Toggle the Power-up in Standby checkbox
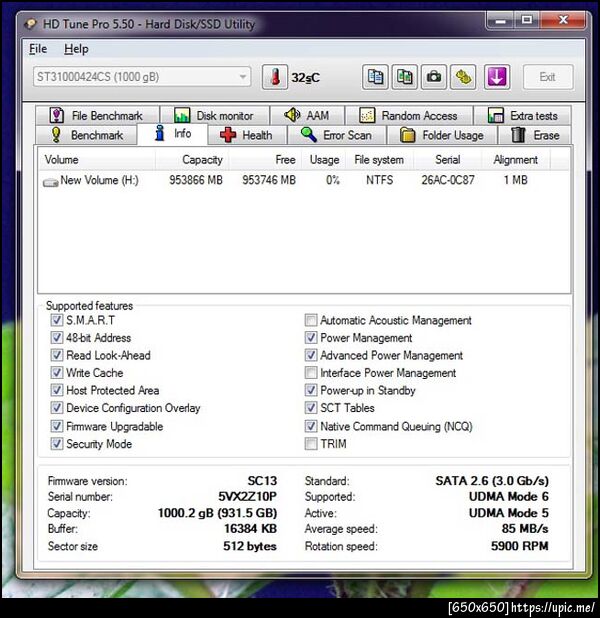 pyautogui.click(x=311, y=390)
